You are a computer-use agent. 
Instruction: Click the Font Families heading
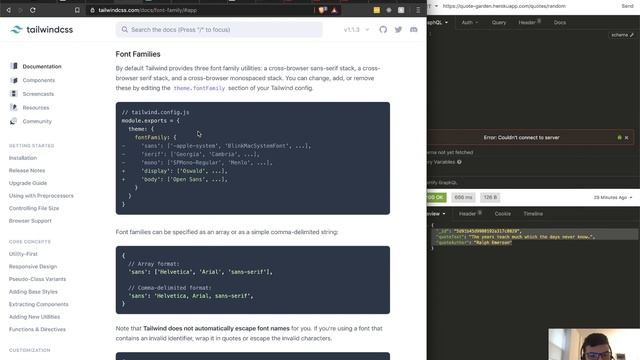point(138,54)
